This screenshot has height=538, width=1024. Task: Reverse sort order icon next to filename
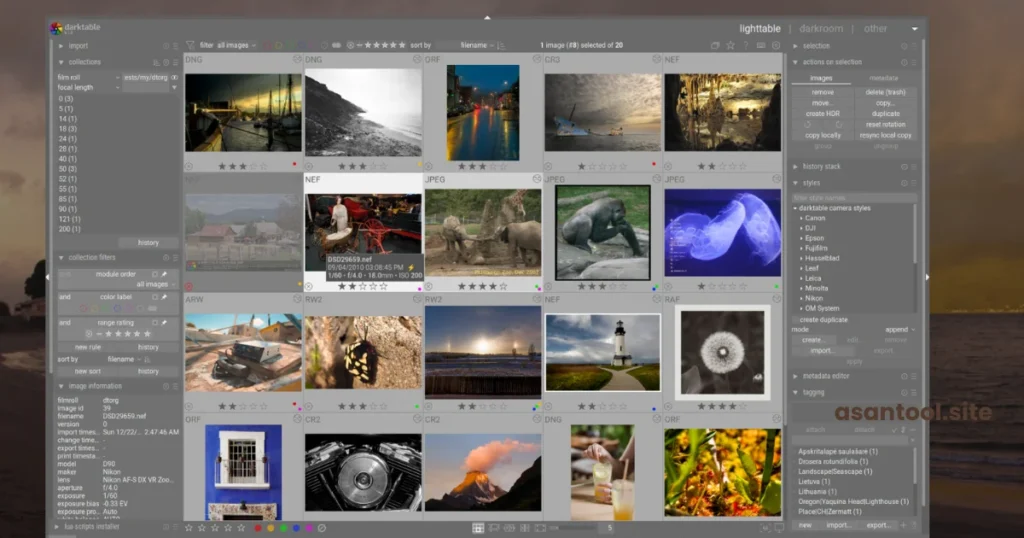click(501, 46)
